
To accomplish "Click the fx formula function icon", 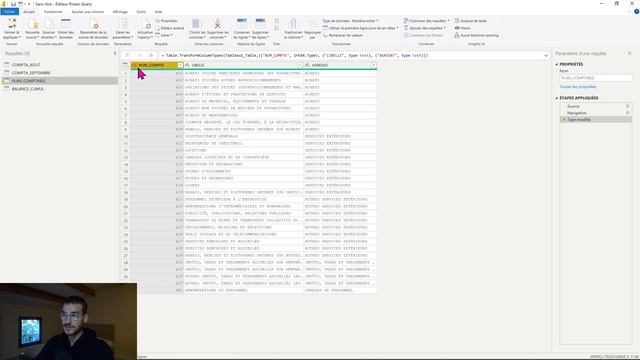I will point(151,56).
